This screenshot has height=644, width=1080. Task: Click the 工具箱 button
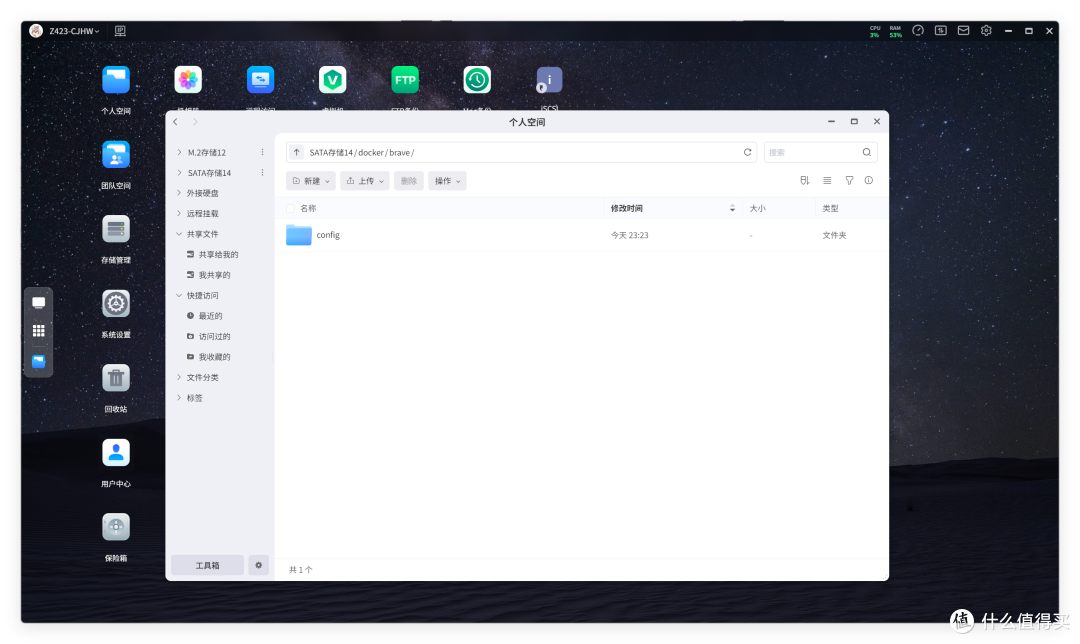(207, 565)
